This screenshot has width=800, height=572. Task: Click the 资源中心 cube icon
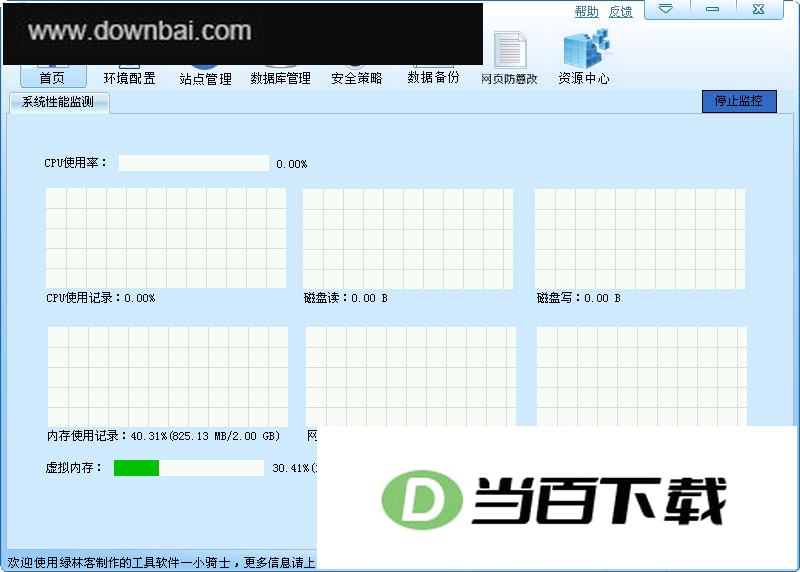[x=586, y=48]
